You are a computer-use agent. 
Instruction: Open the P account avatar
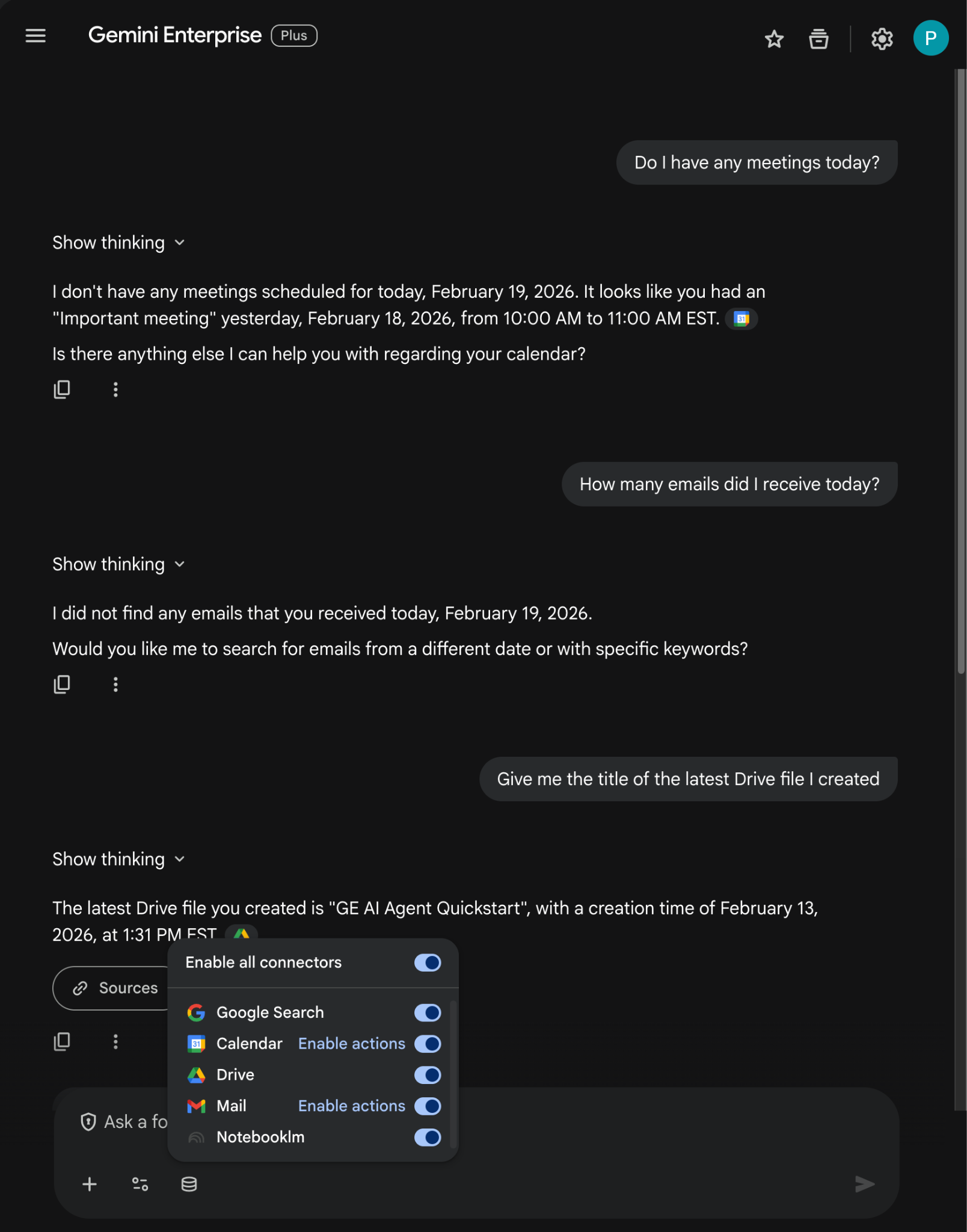tap(930, 38)
